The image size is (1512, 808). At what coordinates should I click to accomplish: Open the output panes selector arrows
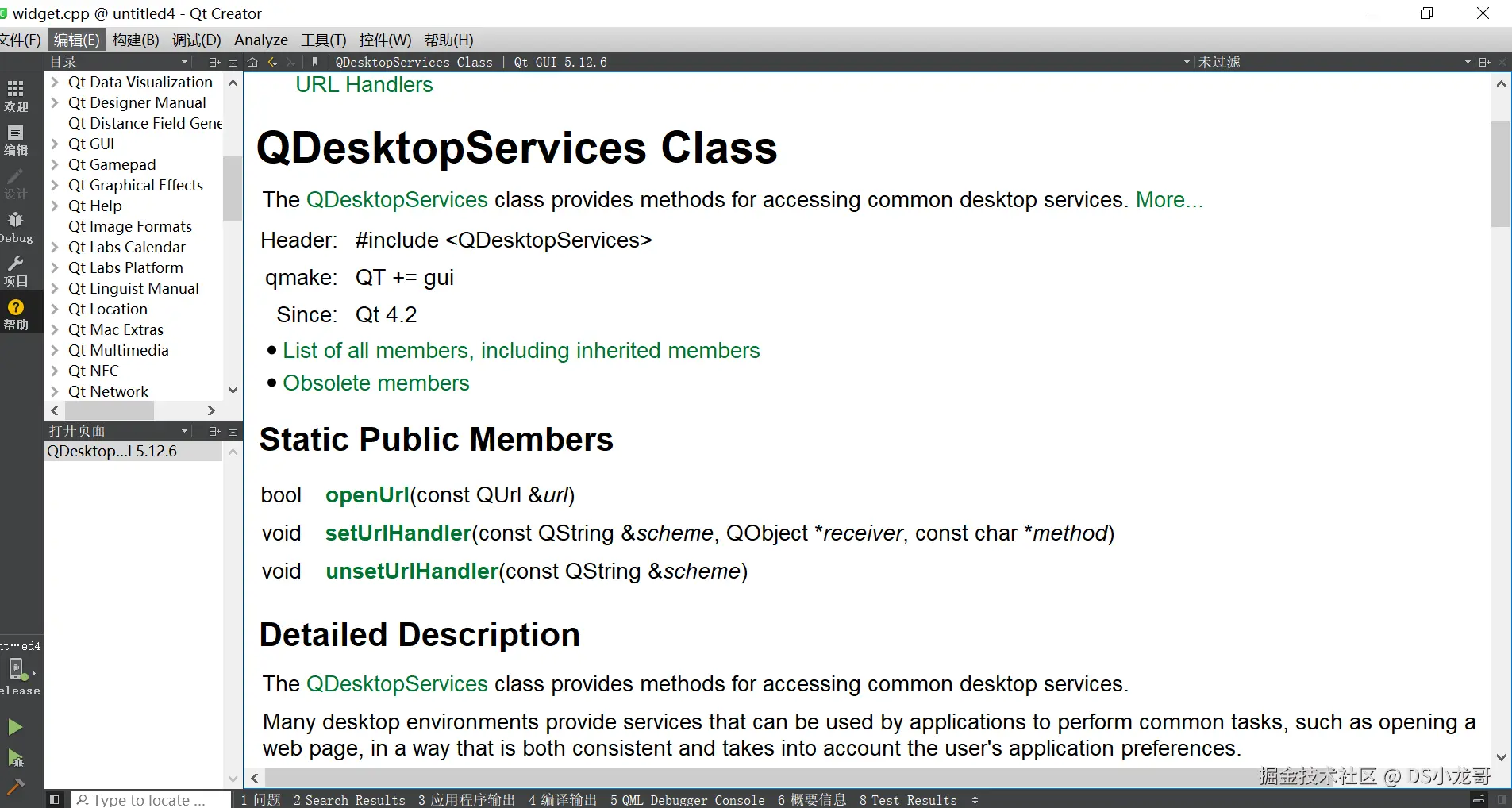point(975,799)
